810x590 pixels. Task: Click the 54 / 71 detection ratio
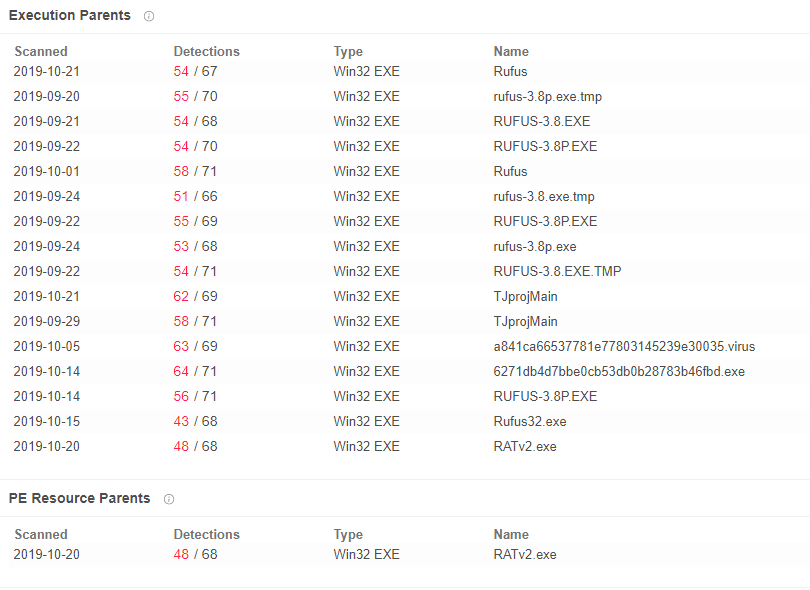pos(195,271)
